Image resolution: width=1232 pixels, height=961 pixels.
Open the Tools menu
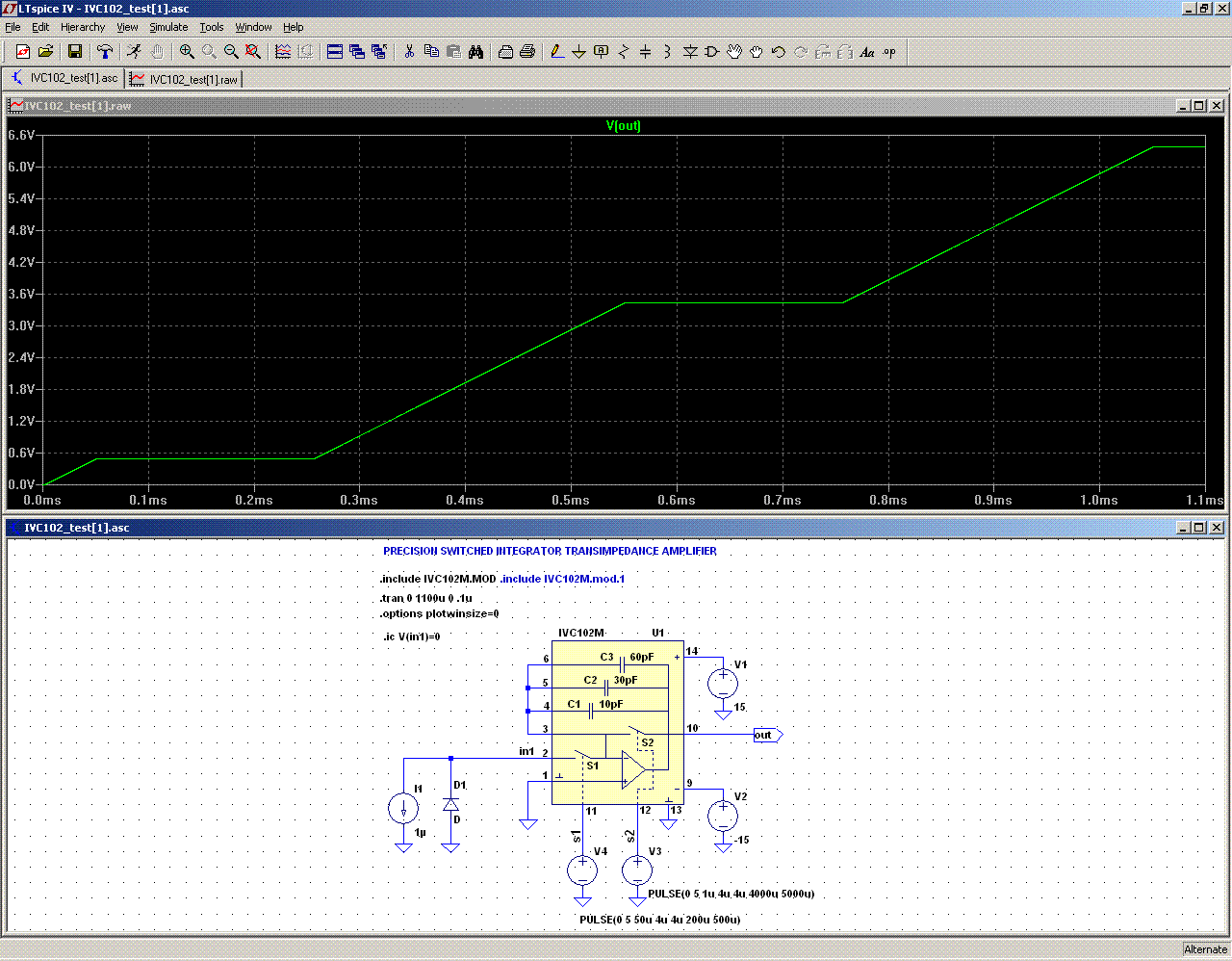(212, 27)
